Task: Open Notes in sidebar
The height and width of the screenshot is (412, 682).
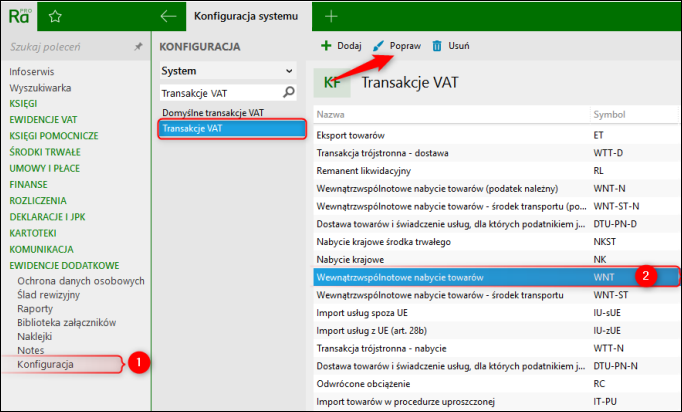Action: (x=30, y=350)
